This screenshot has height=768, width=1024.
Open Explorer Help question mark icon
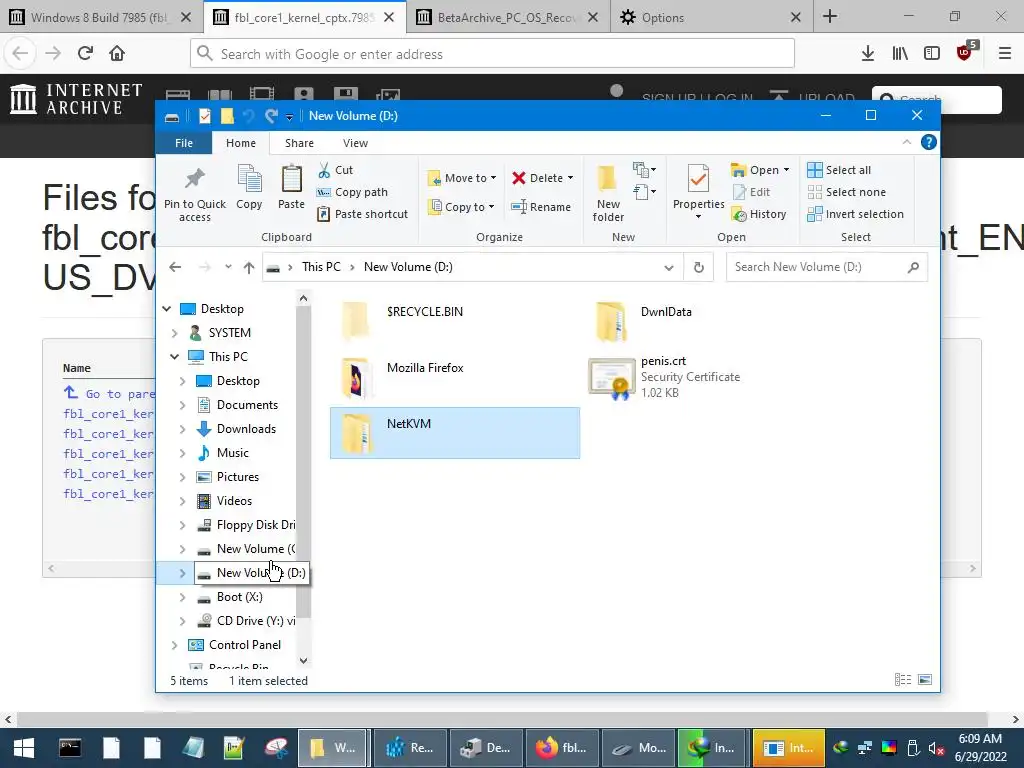[928, 142]
